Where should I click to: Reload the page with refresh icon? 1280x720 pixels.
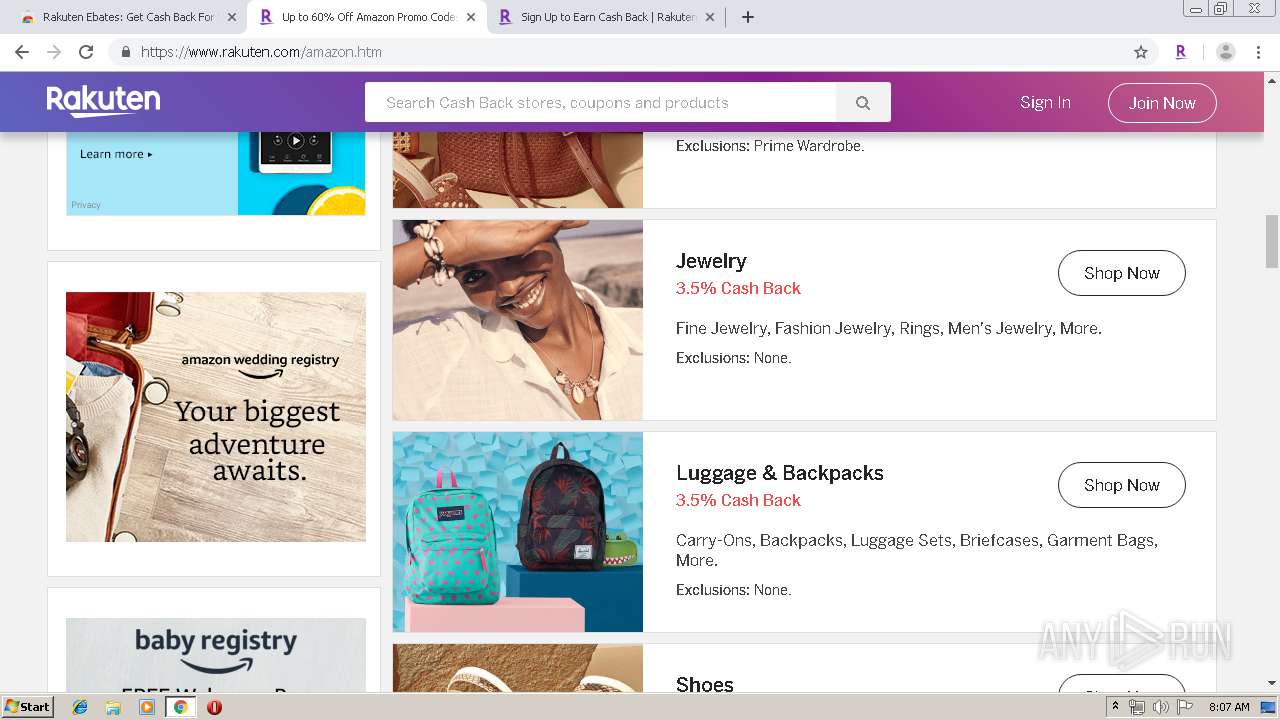point(86,52)
